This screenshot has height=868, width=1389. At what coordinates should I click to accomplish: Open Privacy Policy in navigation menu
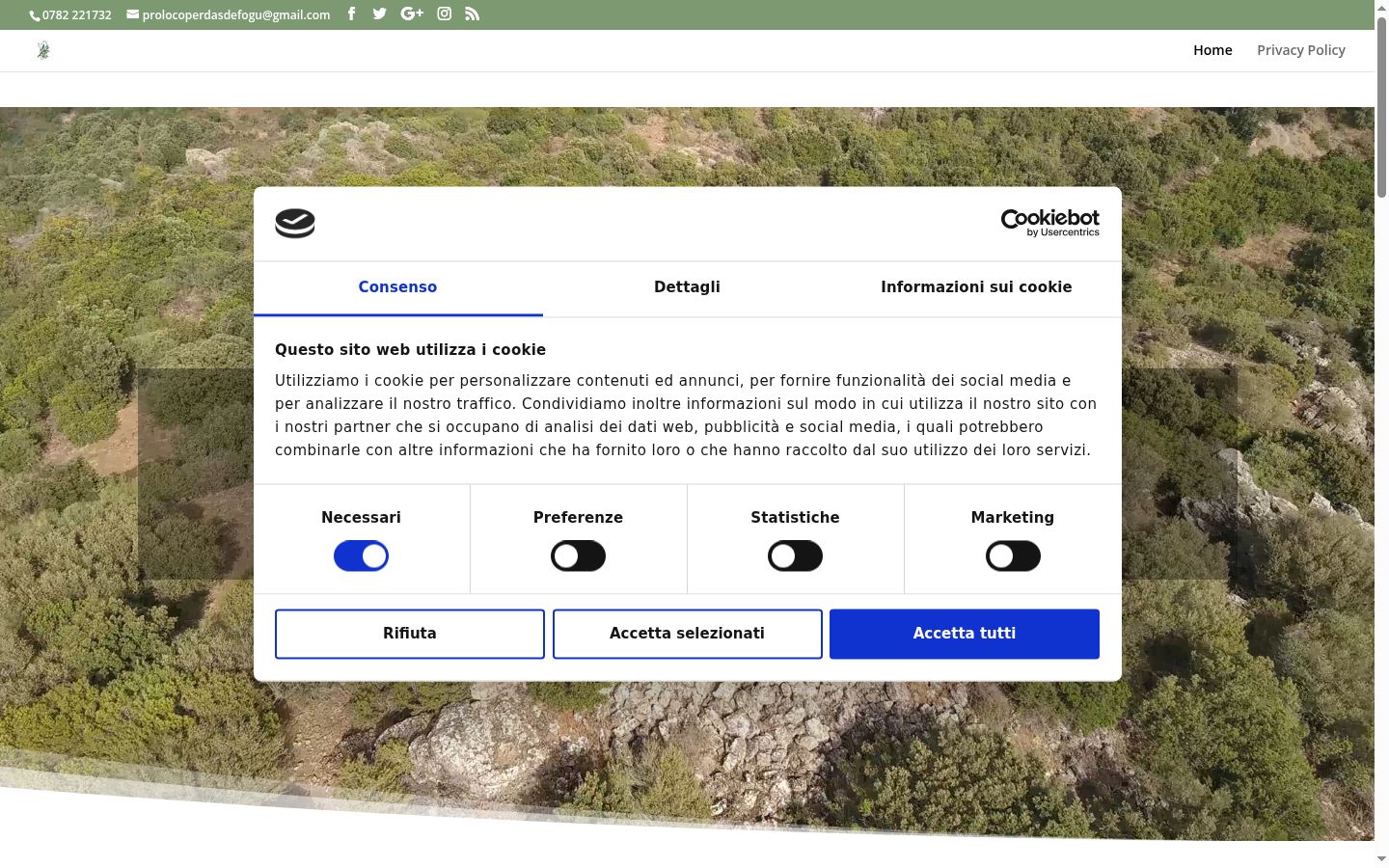click(x=1301, y=50)
